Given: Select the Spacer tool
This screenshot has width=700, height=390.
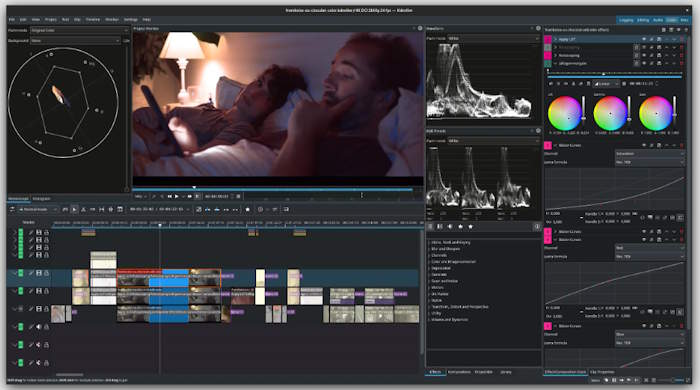Looking at the screenshot, I should point(93,209).
